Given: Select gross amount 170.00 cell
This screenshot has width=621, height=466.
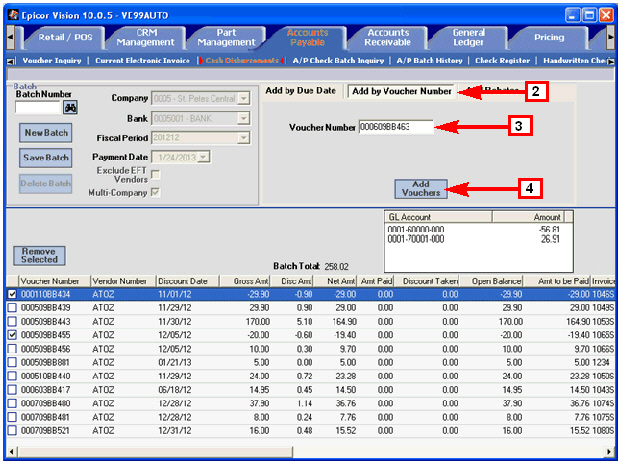Looking at the screenshot, I should (257, 321).
